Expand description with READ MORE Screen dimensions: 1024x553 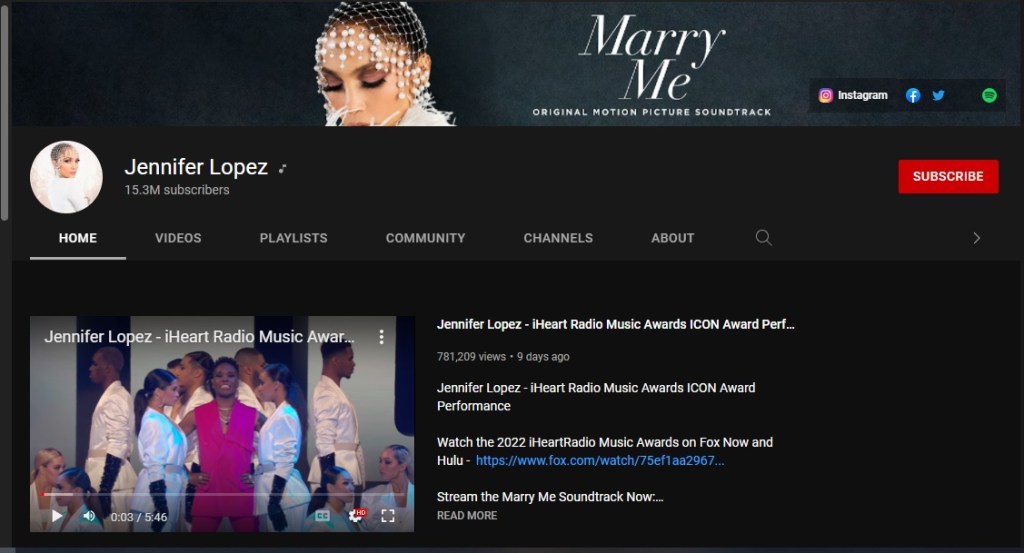[467, 516]
